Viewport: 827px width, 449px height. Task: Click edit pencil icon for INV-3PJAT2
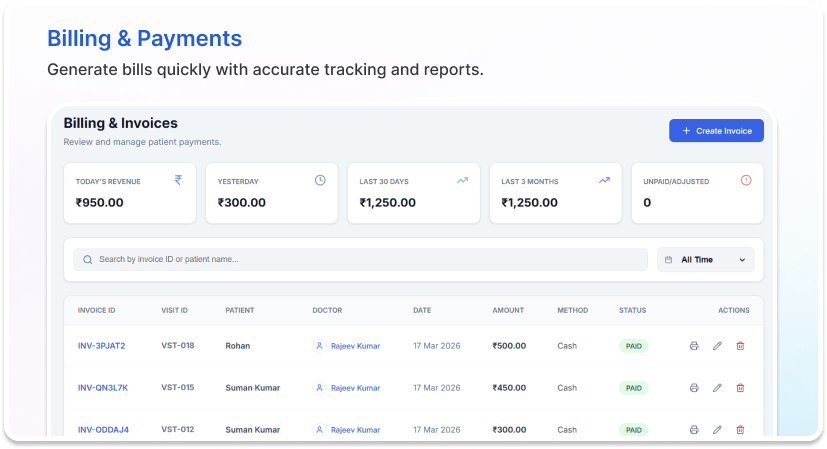coord(717,346)
